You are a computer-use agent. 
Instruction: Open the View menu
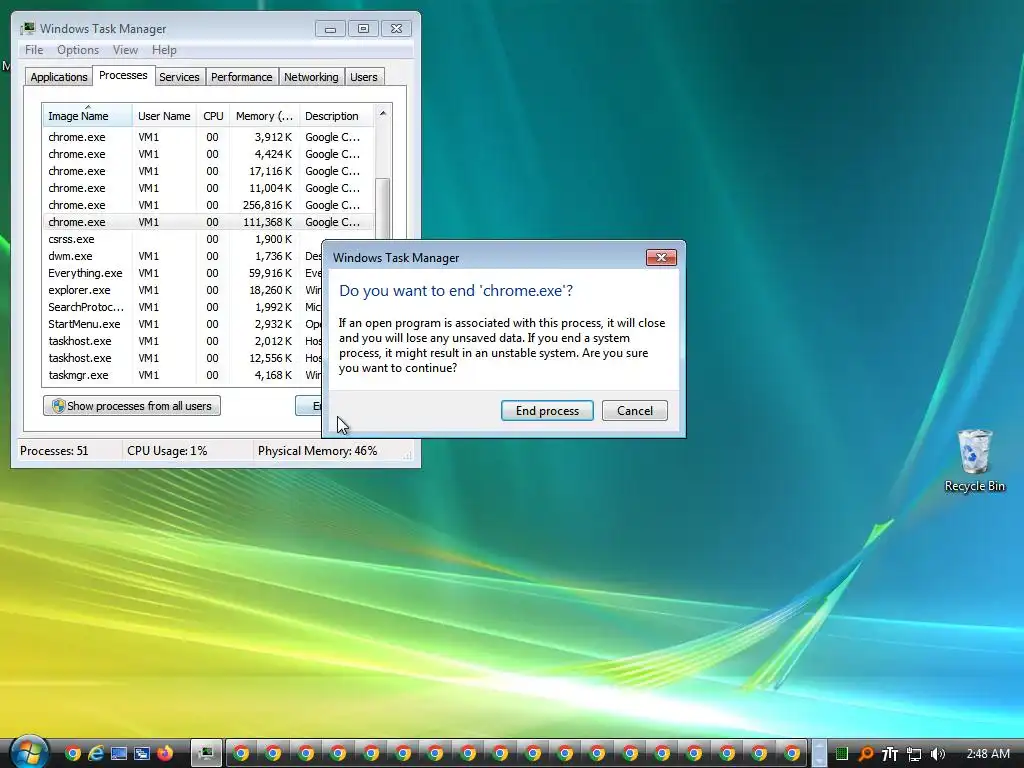(x=125, y=50)
